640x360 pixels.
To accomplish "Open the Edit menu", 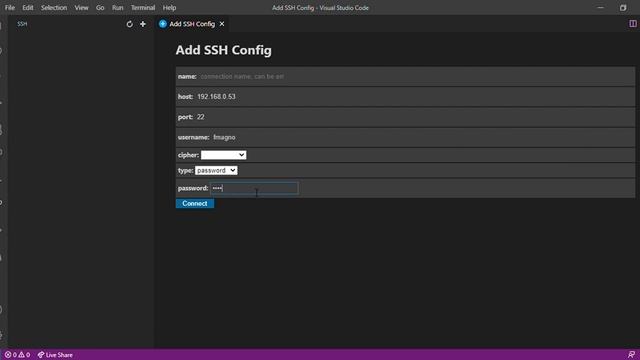I will click(28, 8).
